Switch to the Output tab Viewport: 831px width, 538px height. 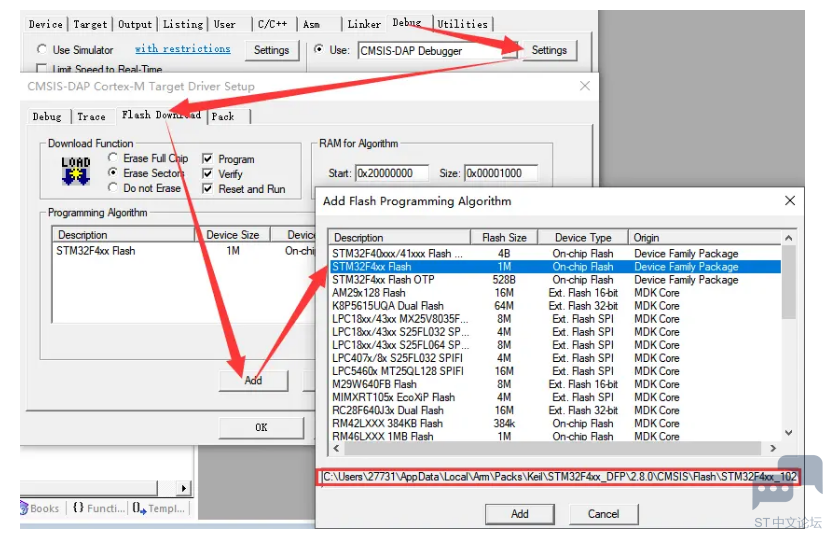(x=135, y=24)
